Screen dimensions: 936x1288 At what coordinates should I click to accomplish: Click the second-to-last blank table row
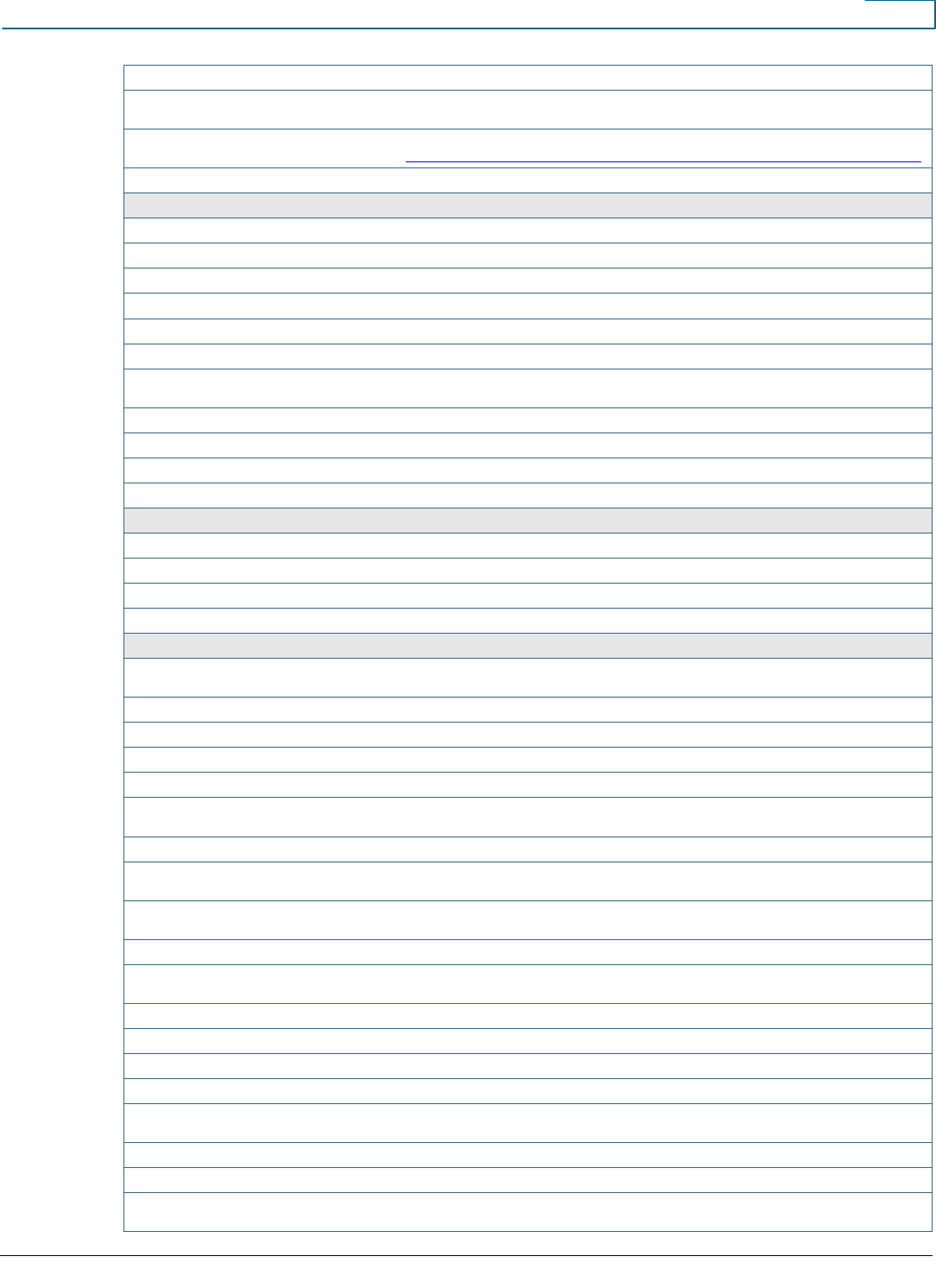click(x=528, y=1180)
